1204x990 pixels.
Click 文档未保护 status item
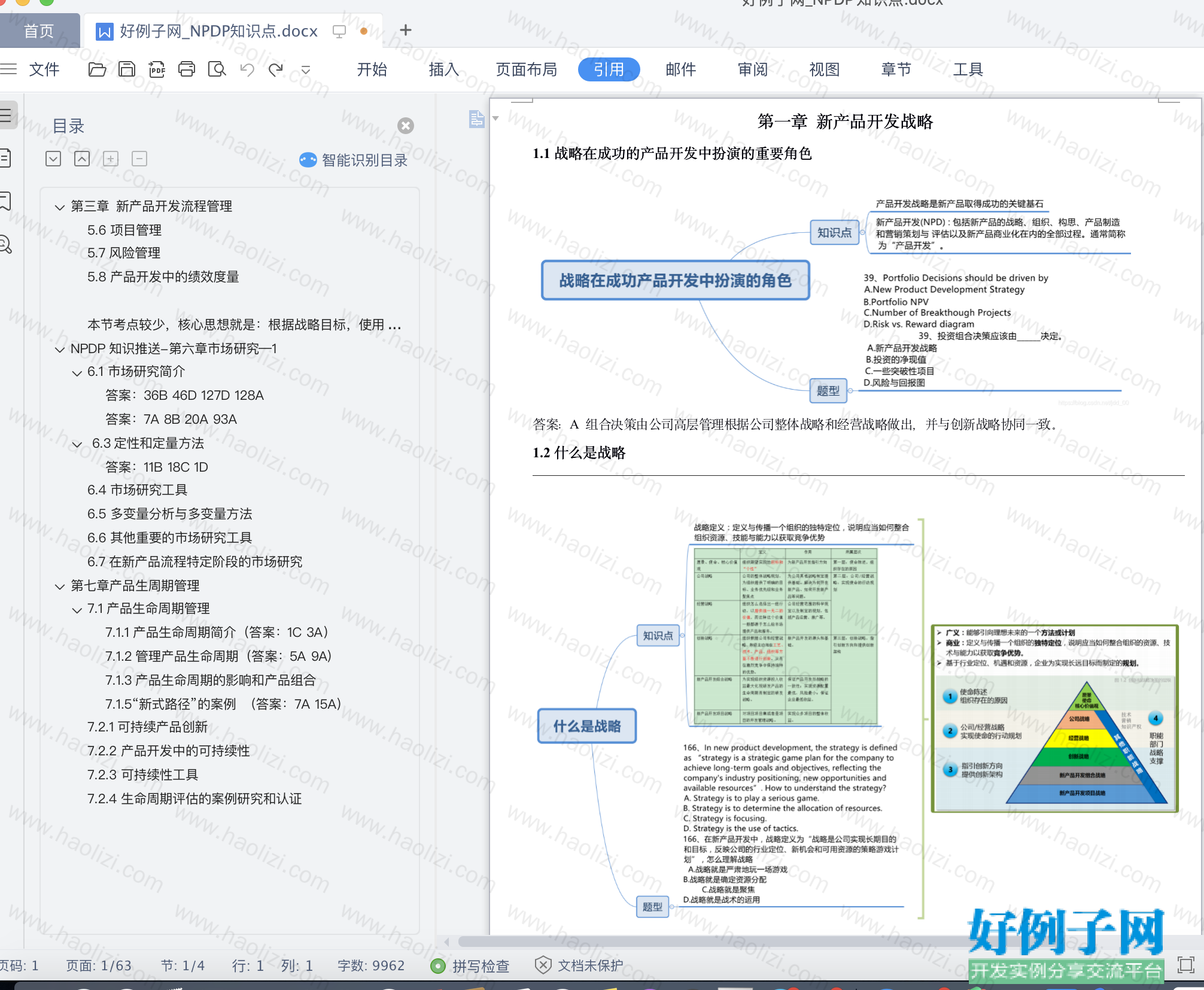579,965
